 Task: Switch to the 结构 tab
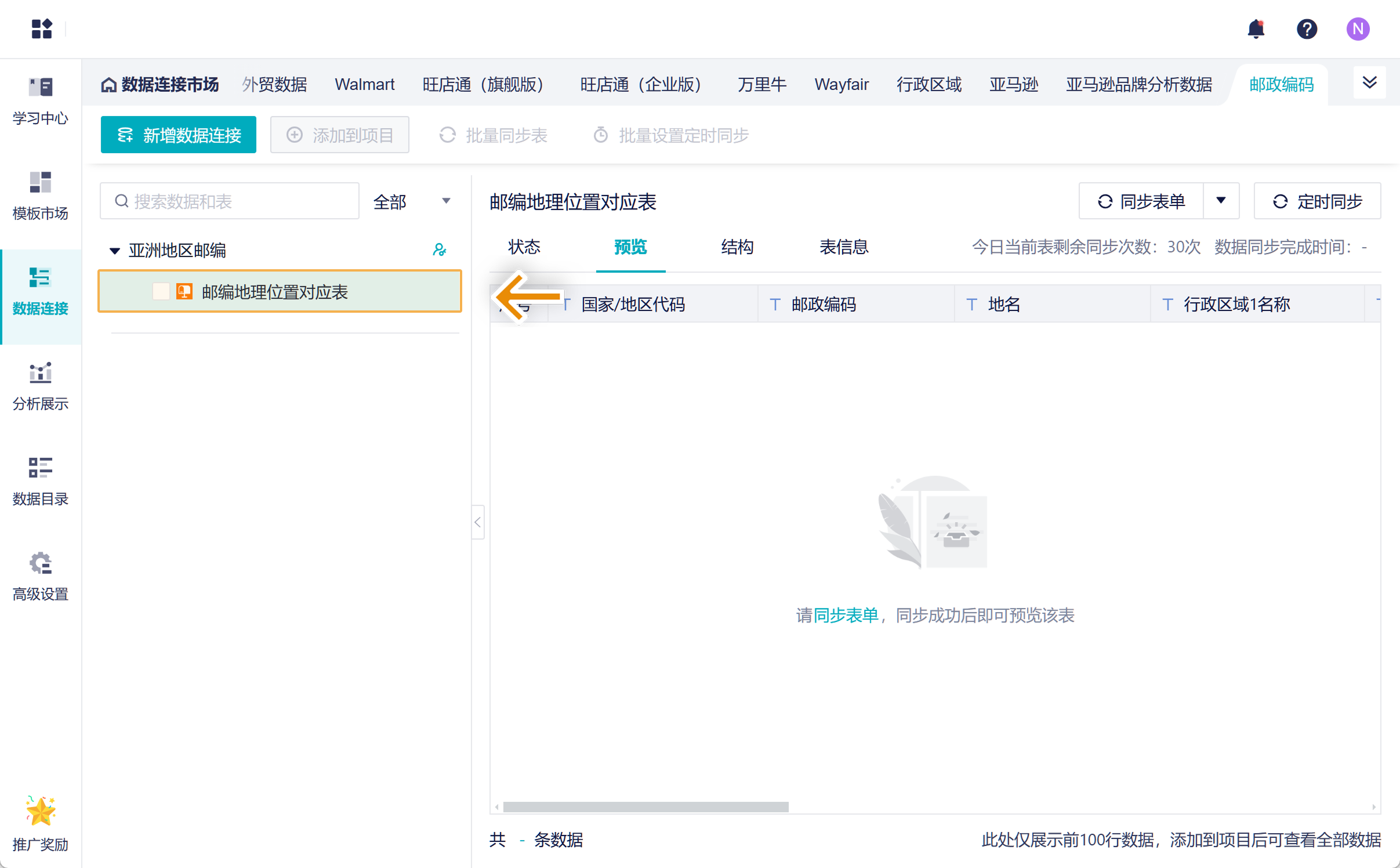click(737, 247)
